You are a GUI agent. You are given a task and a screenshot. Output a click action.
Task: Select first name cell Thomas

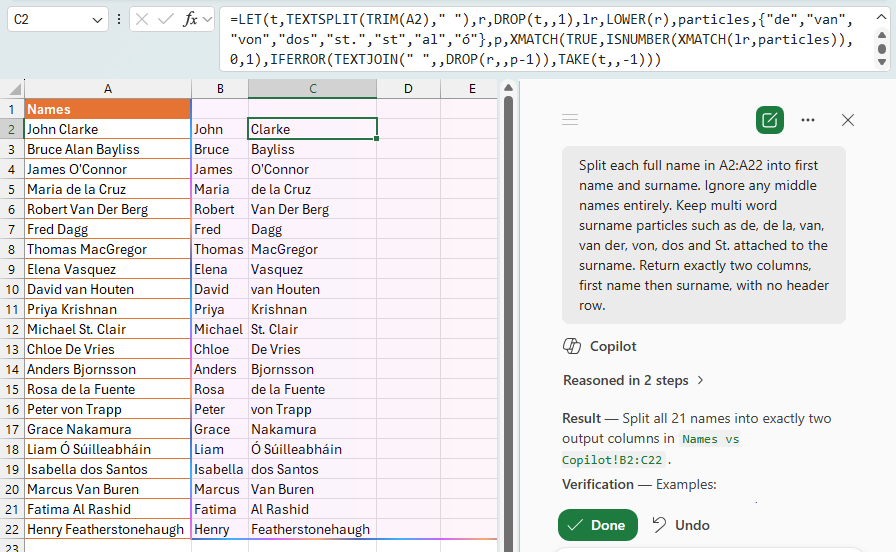pyautogui.click(x=220, y=249)
